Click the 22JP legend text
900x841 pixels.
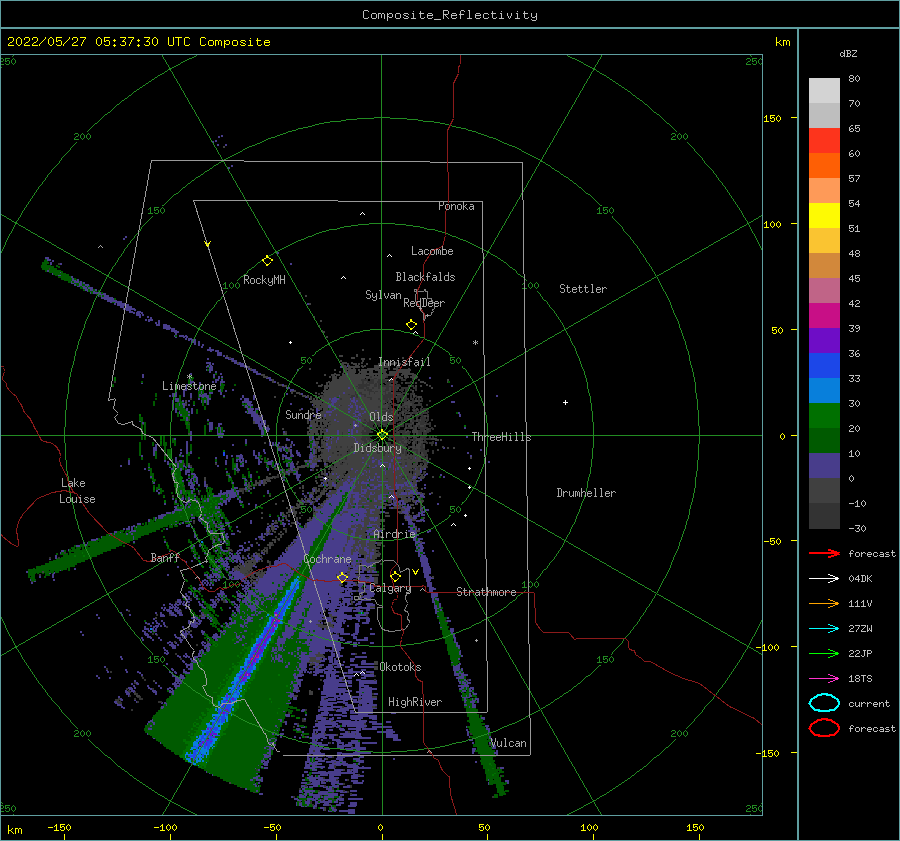click(860, 653)
